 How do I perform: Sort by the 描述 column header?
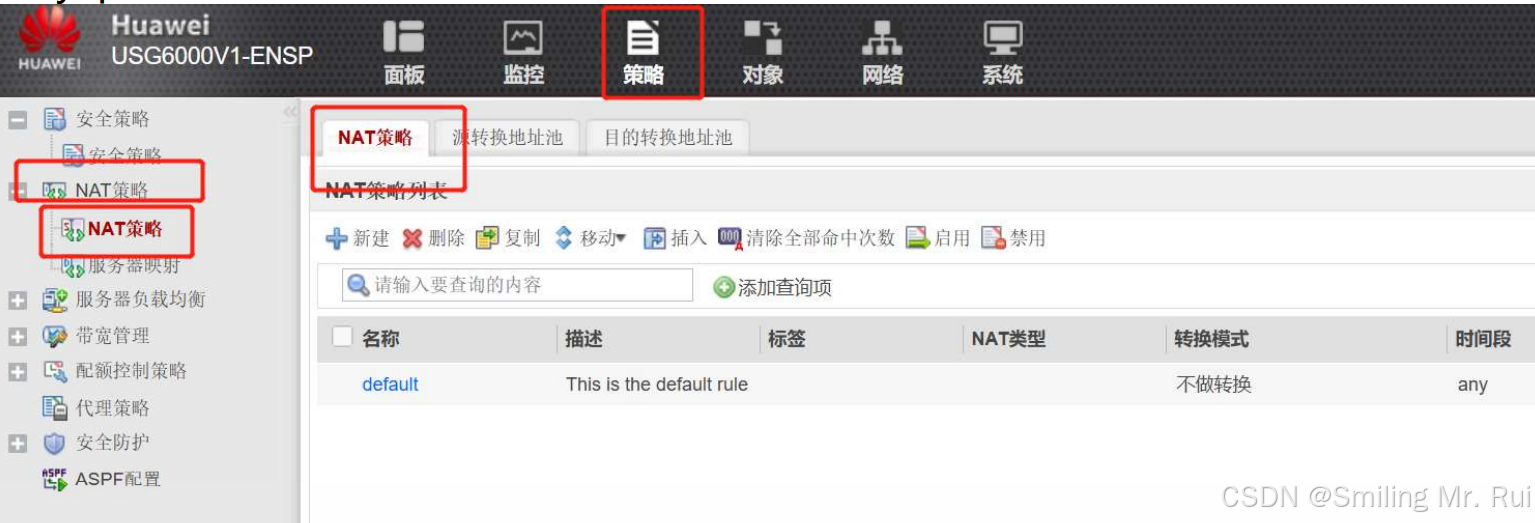click(x=584, y=339)
